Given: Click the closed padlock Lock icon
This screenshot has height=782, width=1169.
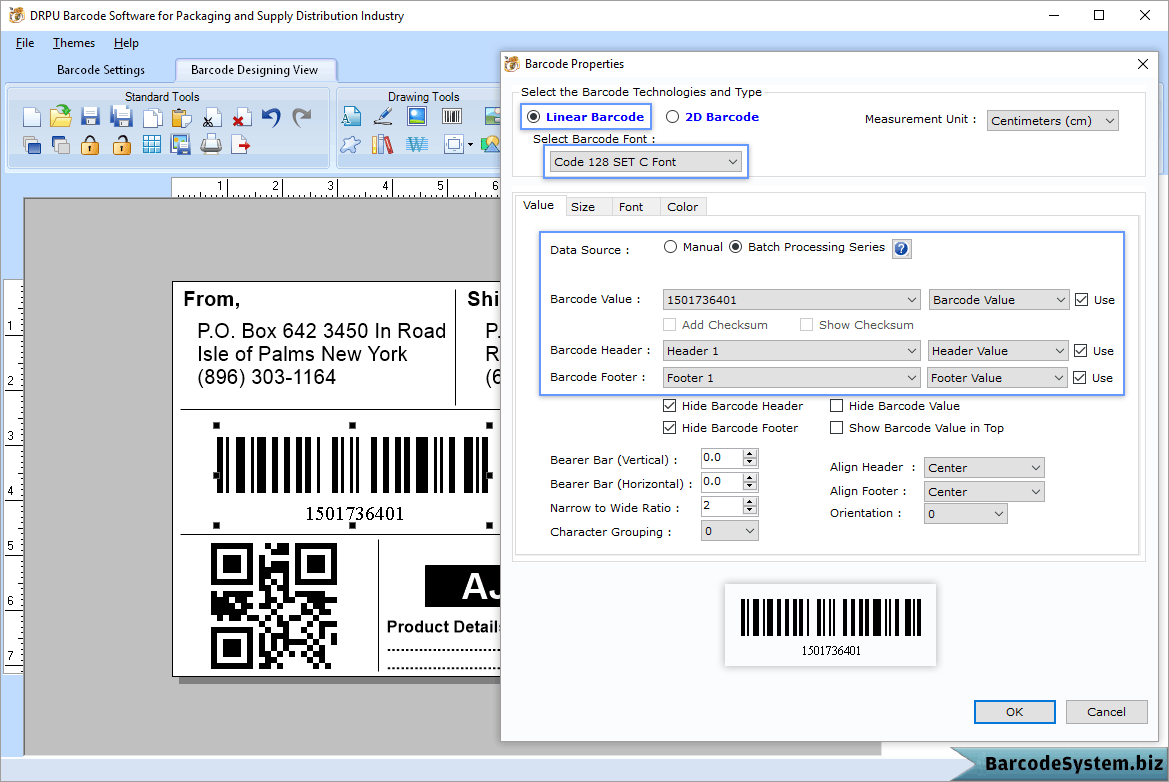Looking at the screenshot, I should (x=90, y=145).
